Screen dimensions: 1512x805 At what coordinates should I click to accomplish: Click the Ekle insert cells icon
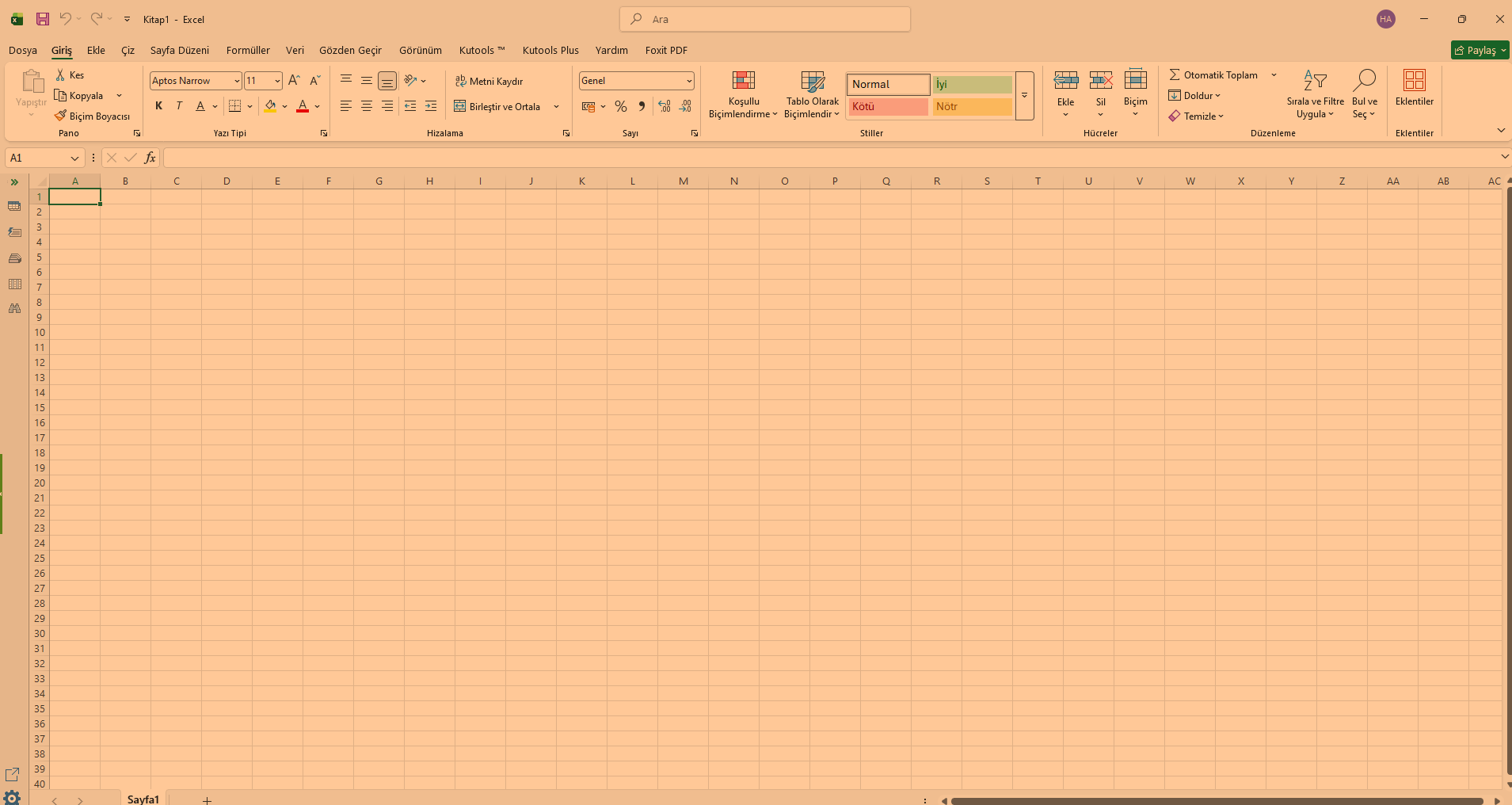pos(1066,80)
